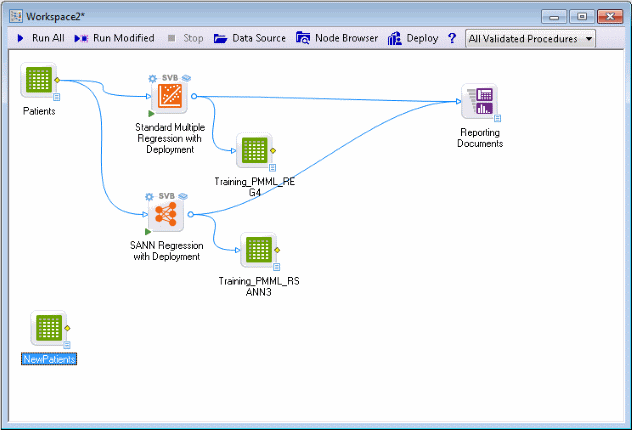
Task: Click the Run All button
Action: pyautogui.click(x=41, y=38)
